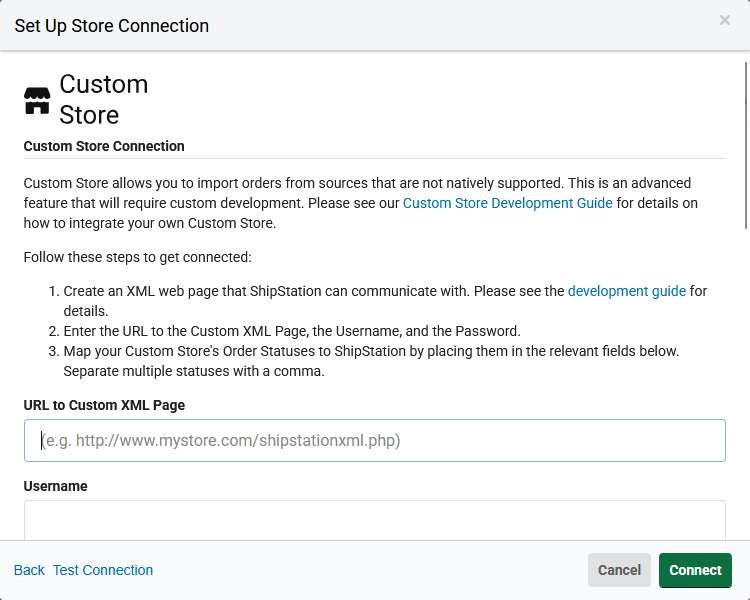This screenshot has width=750, height=600.
Task: Run Test Connection
Action: (103, 570)
